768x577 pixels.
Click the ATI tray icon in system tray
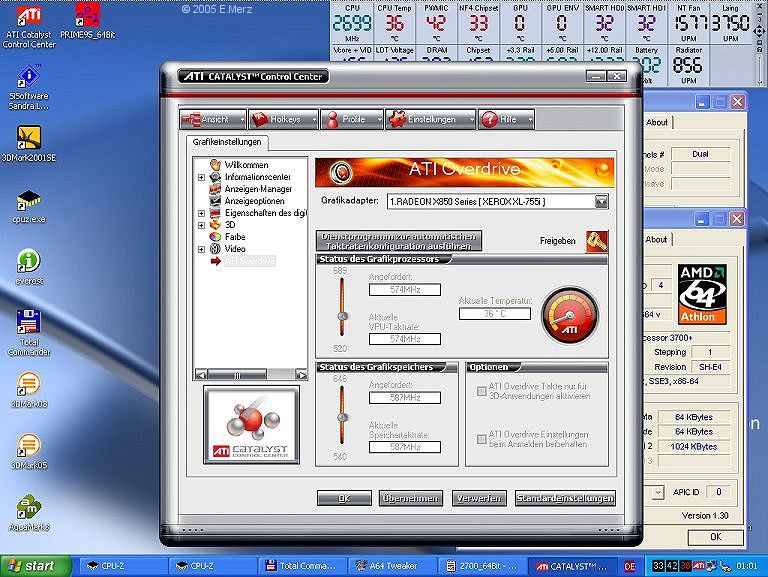pyautogui.click(x=698, y=566)
